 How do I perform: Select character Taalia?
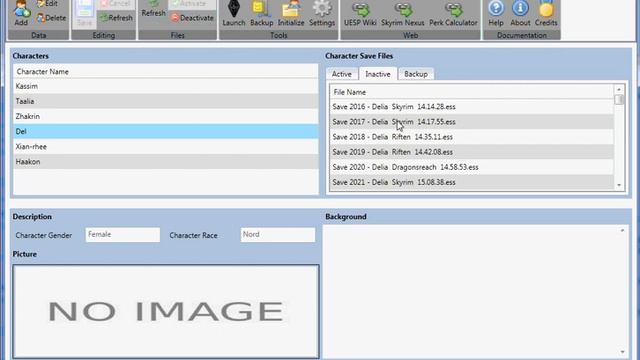[166, 101]
